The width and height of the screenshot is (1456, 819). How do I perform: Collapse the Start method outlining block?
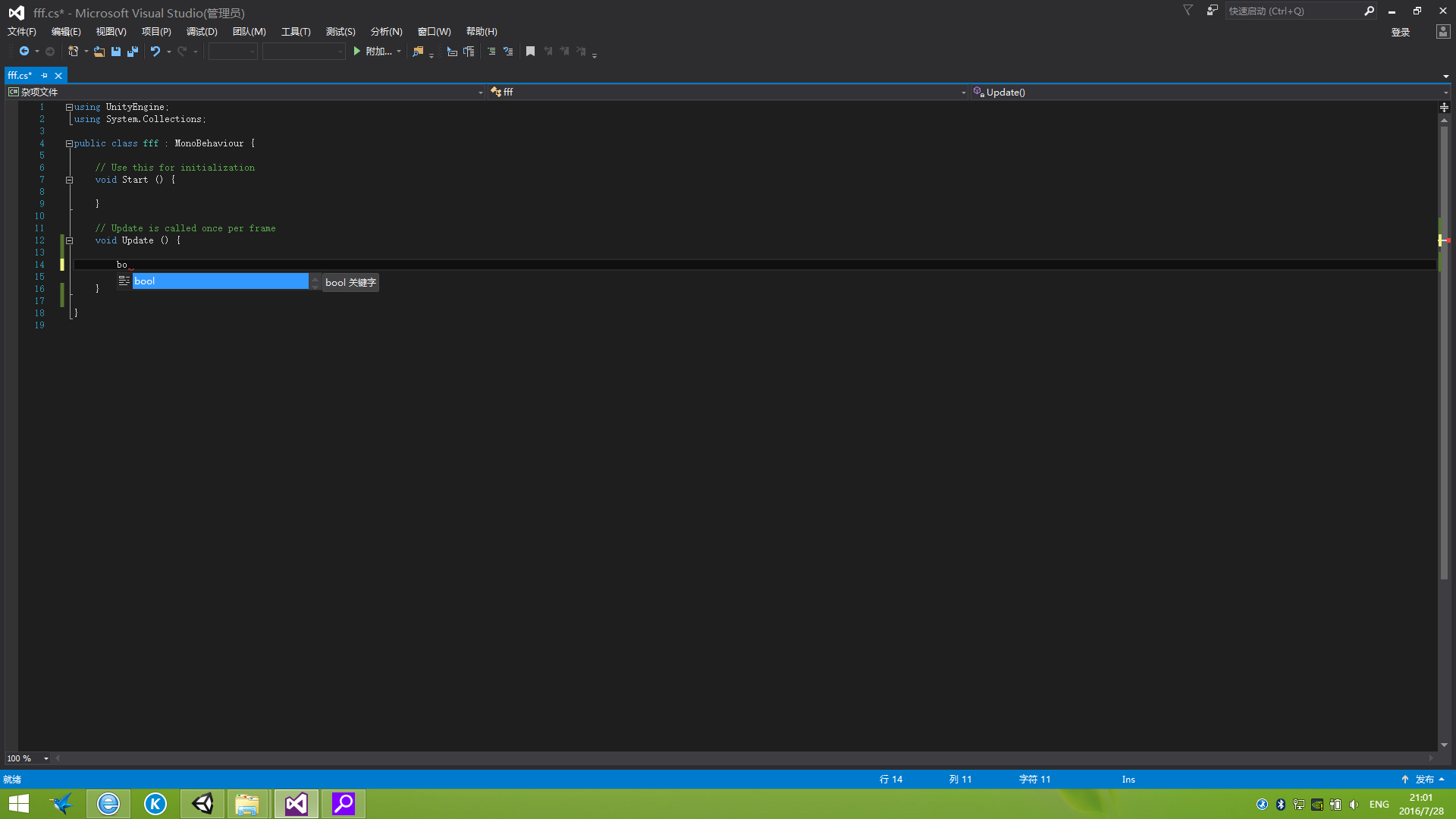tap(69, 180)
